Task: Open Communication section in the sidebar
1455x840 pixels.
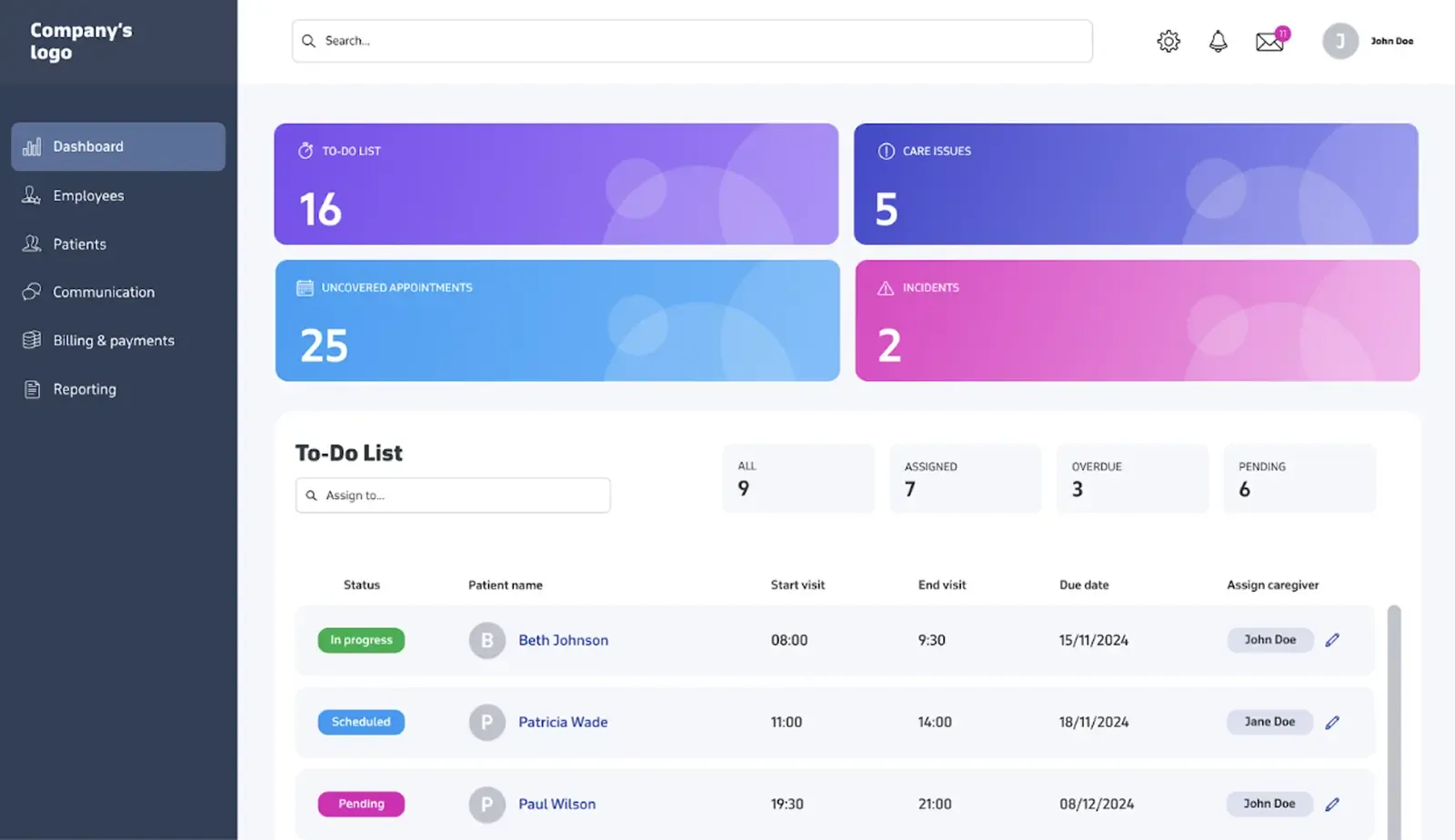Action: point(103,292)
